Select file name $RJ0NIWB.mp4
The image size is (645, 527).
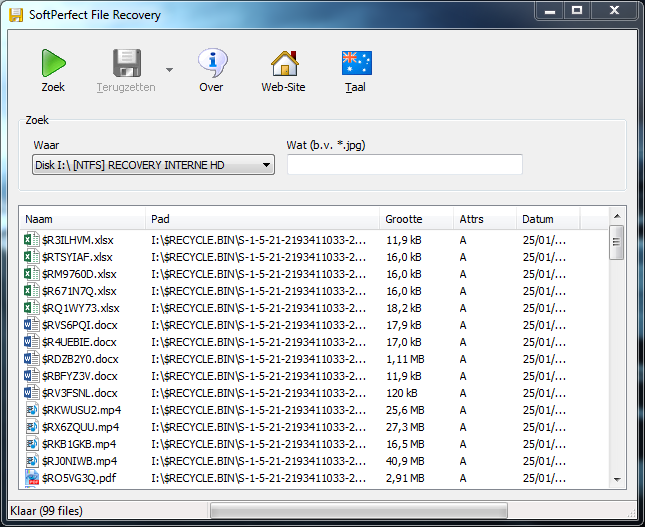[79, 461]
